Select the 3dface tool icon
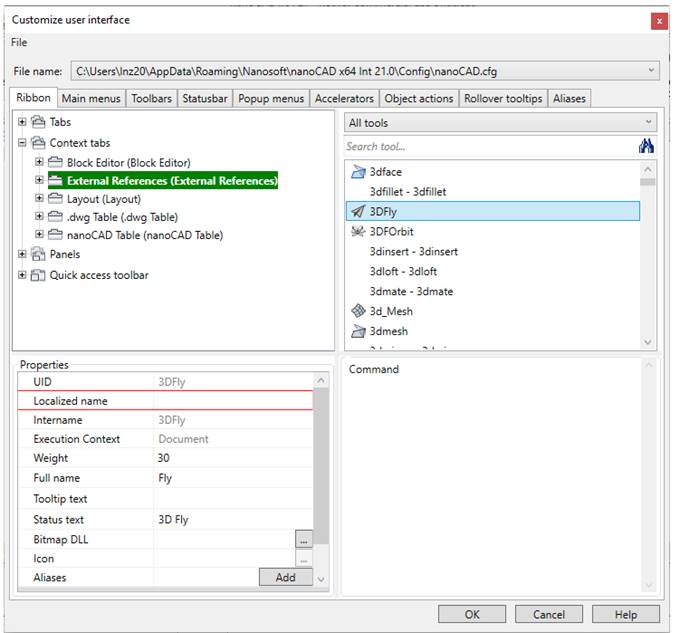 click(x=357, y=172)
